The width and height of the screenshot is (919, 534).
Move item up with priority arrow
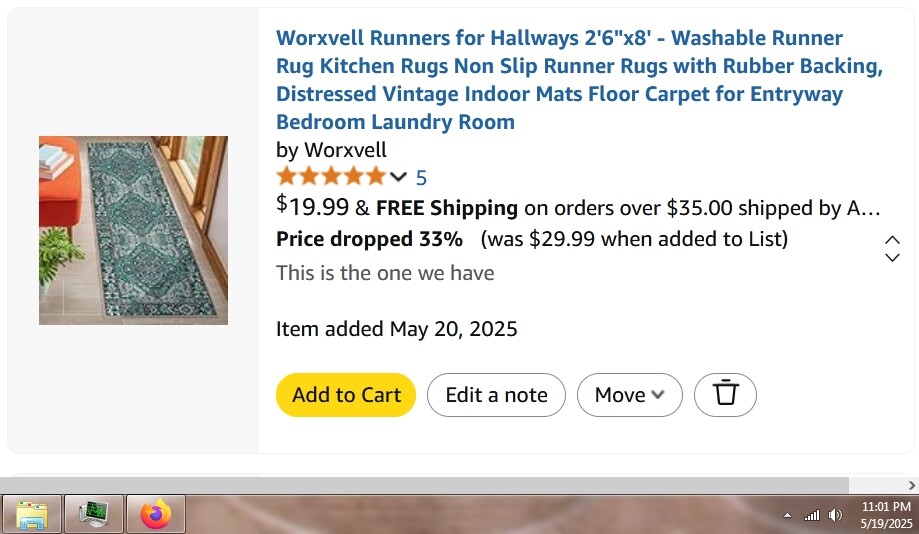892,240
